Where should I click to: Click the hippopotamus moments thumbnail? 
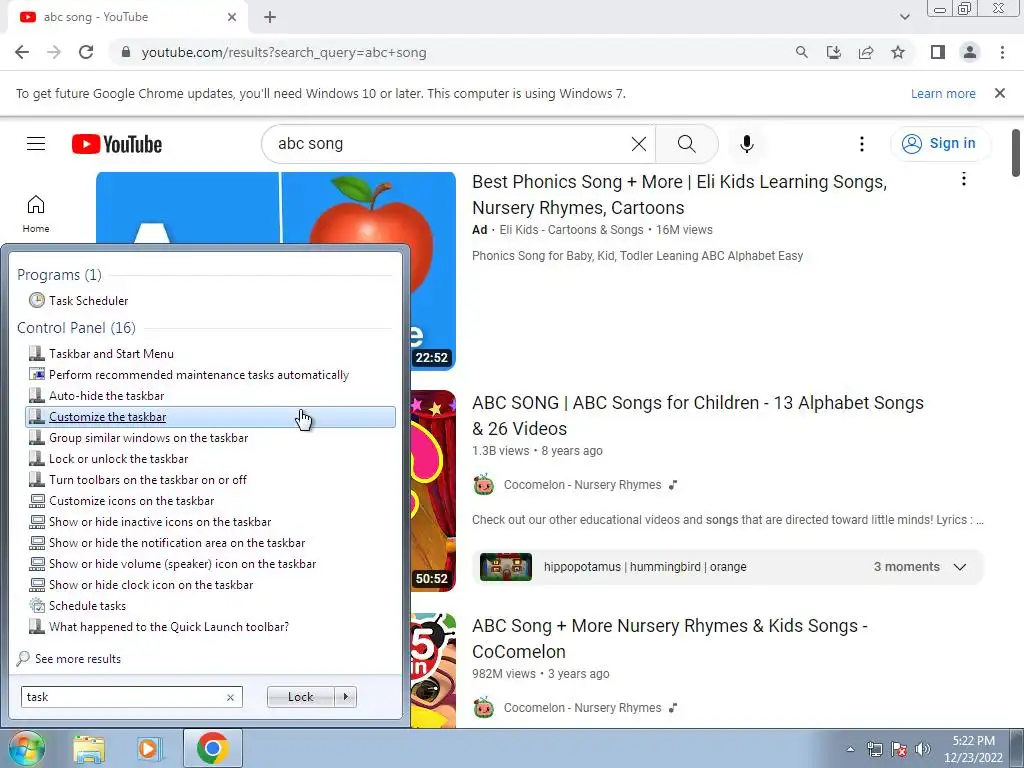[x=506, y=567]
